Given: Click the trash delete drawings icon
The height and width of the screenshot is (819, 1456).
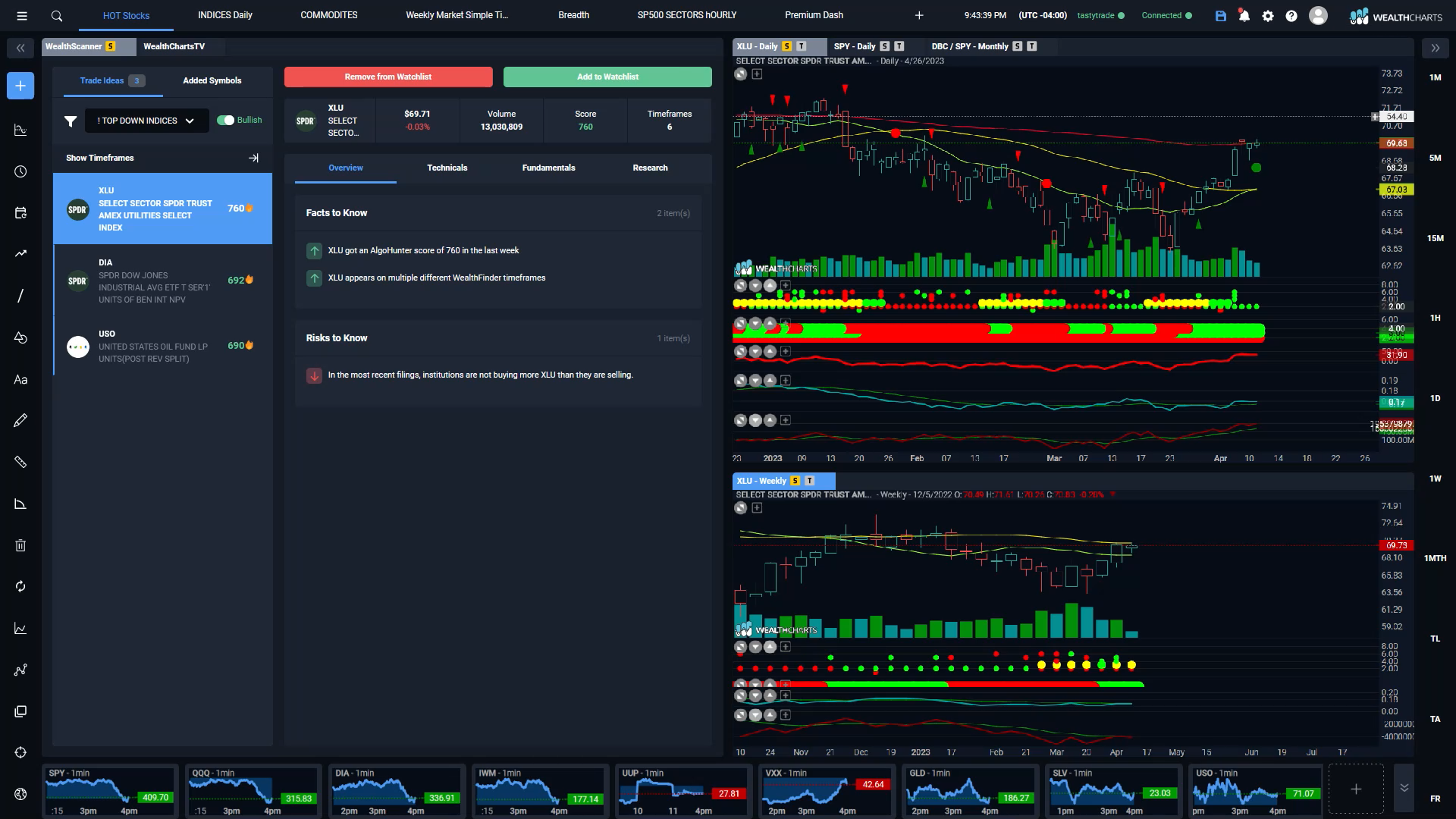Looking at the screenshot, I should point(20,545).
